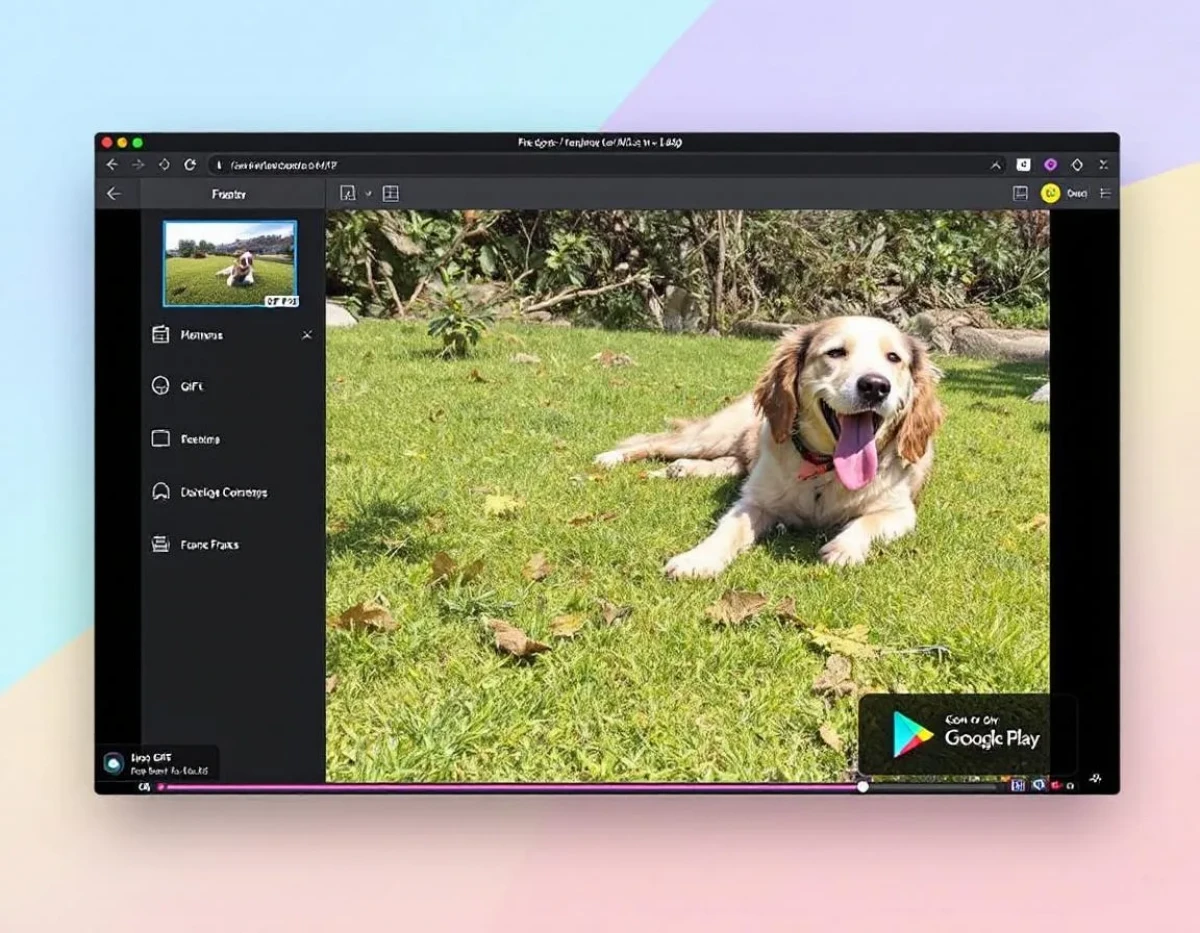Click the red icon in the bottom-right controls
Screen dimensions: 1200x933
tap(1056, 786)
